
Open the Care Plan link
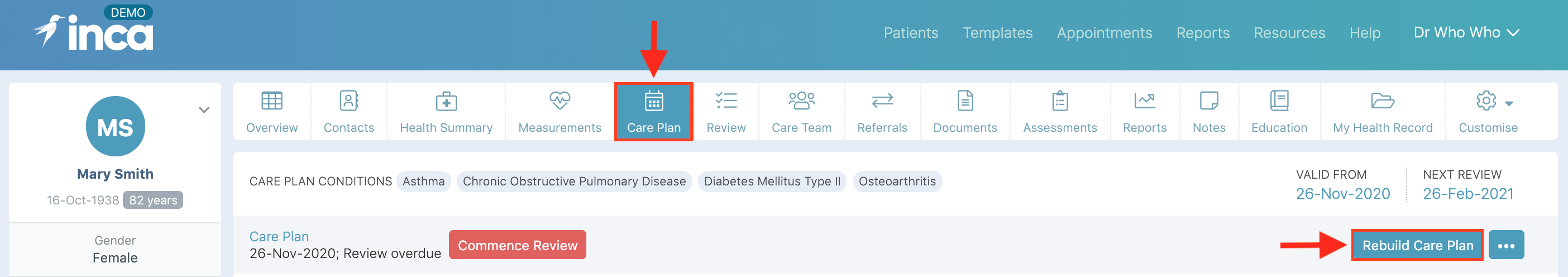coord(279,236)
